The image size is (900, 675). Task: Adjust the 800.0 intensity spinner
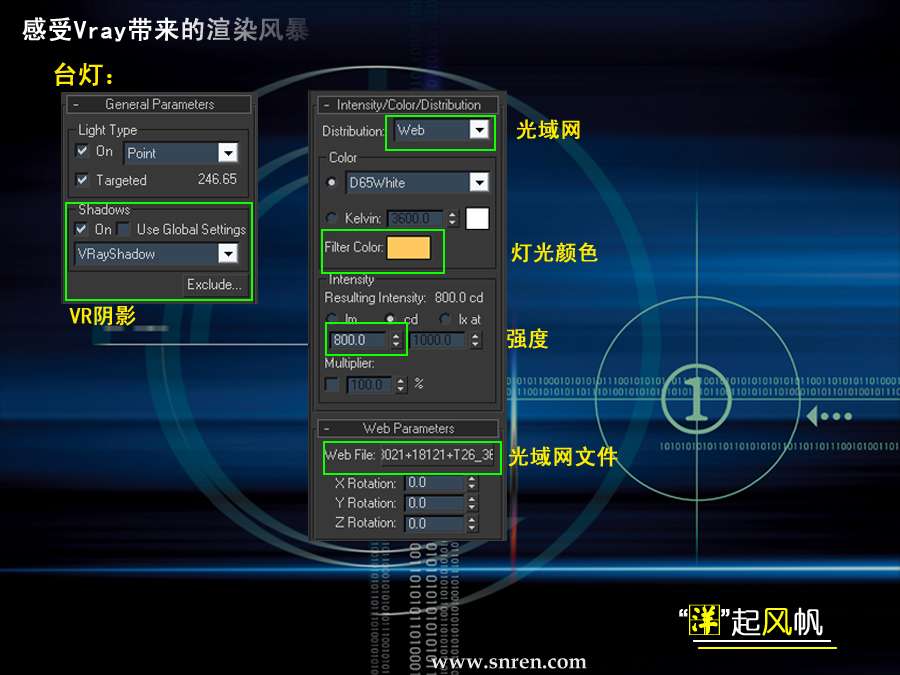point(395,340)
